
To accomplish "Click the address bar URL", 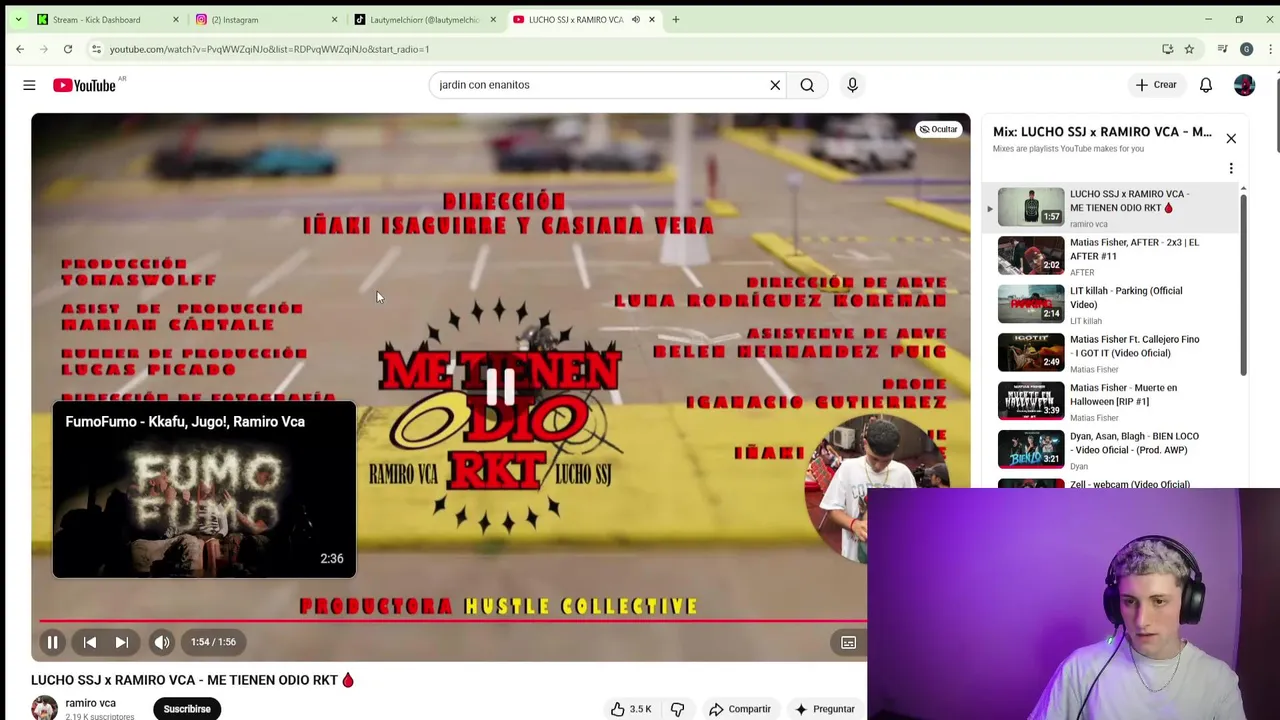I will pyautogui.click(x=270, y=49).
